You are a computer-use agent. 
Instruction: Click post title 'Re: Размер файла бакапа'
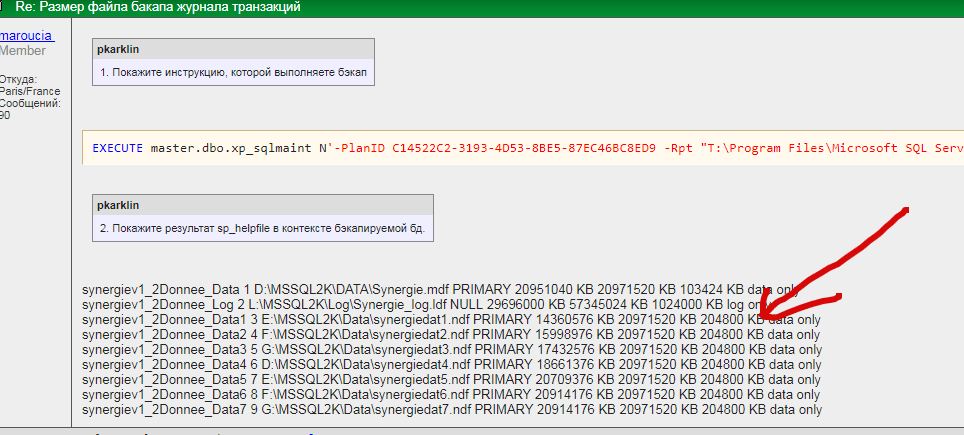(157, 7)
